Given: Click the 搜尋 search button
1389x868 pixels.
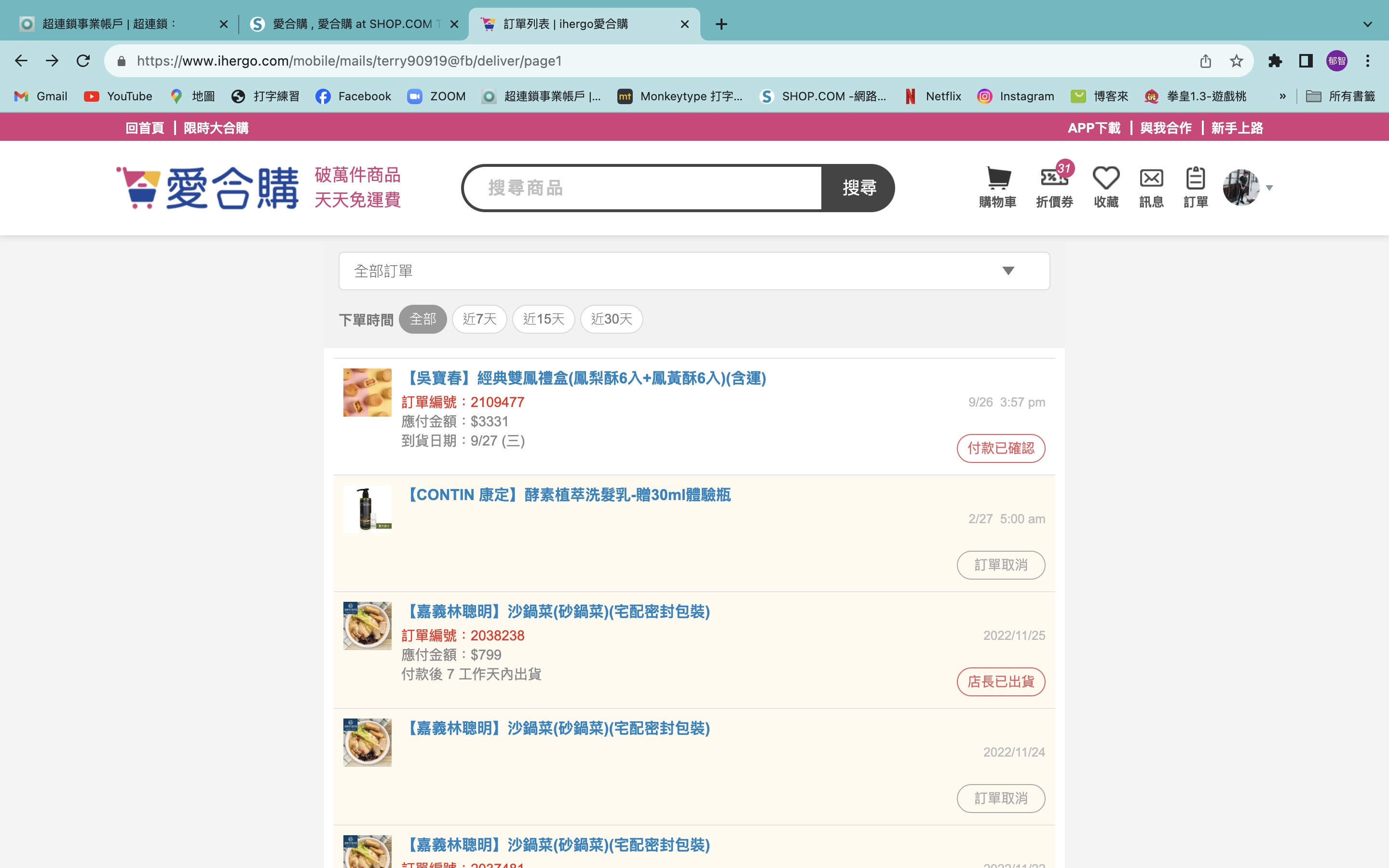Looking at the screenshot, I should (858, 188).
